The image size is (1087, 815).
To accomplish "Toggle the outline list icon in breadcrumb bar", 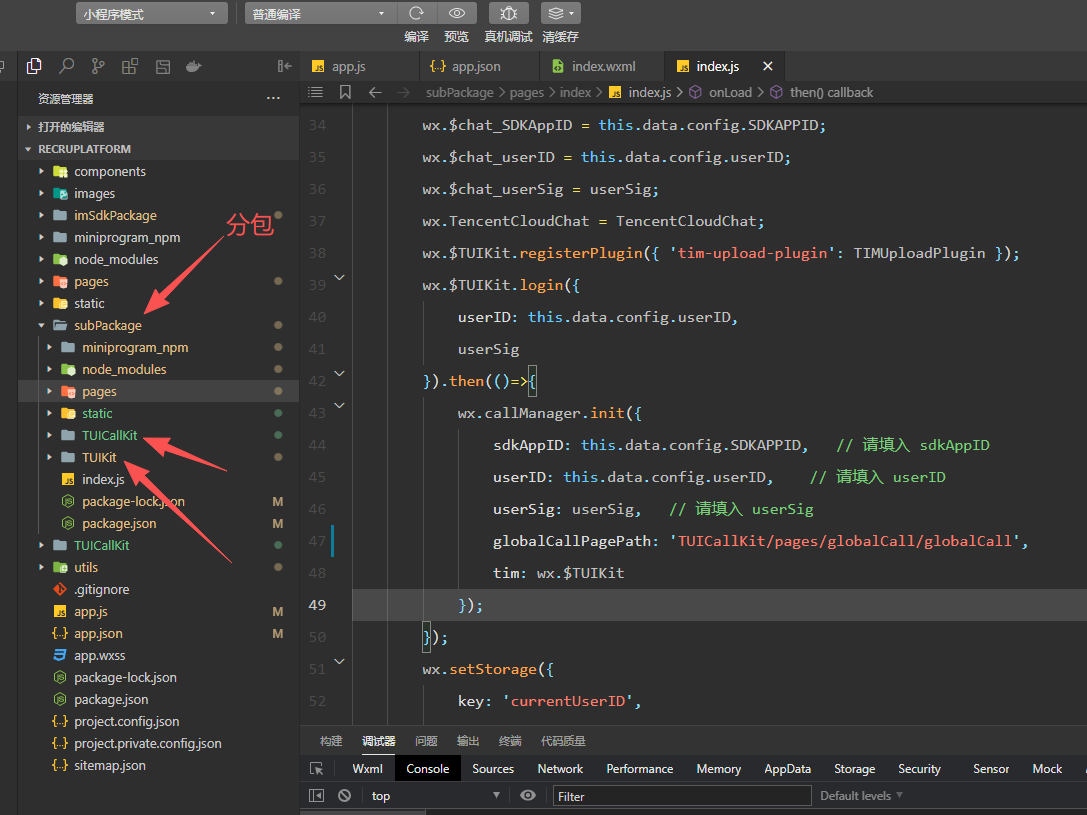I will [x=315, y=92].
